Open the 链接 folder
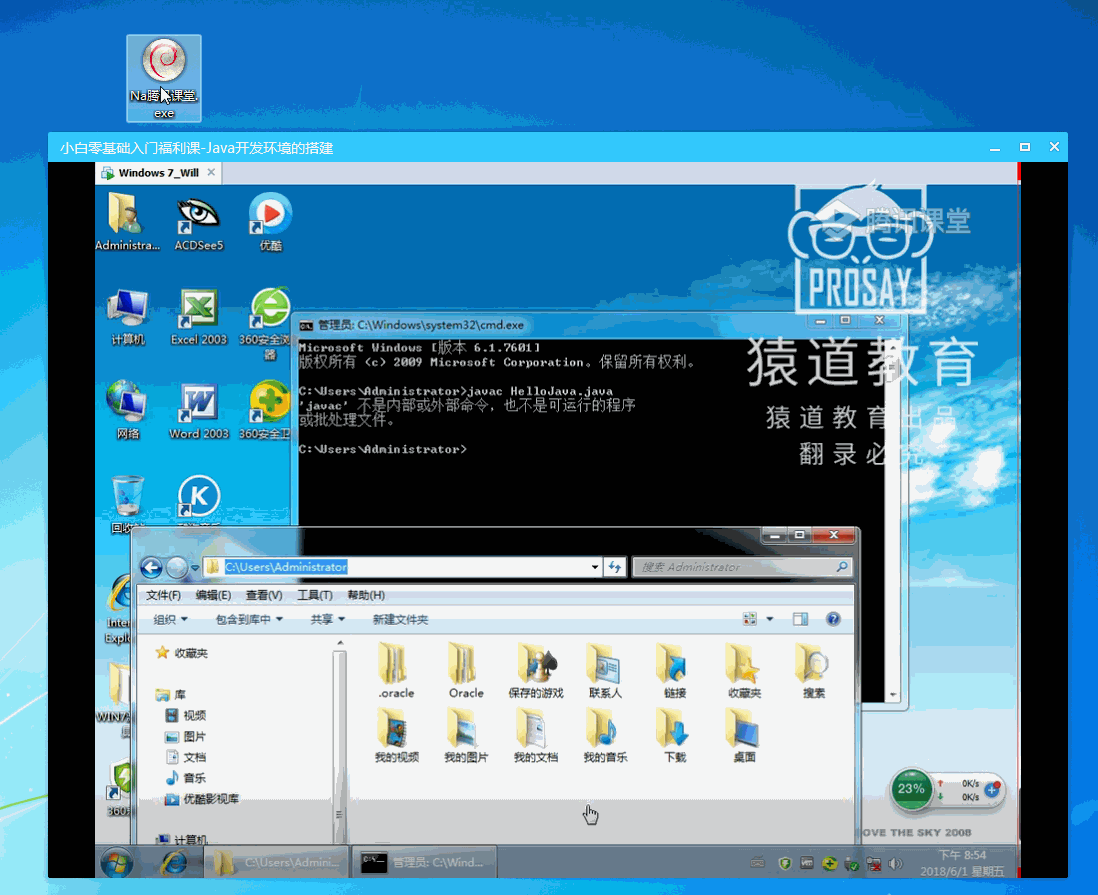Image resolution: width=1098 pixels, height=895 pixels. pyautogui.click(x=674, y=670)
